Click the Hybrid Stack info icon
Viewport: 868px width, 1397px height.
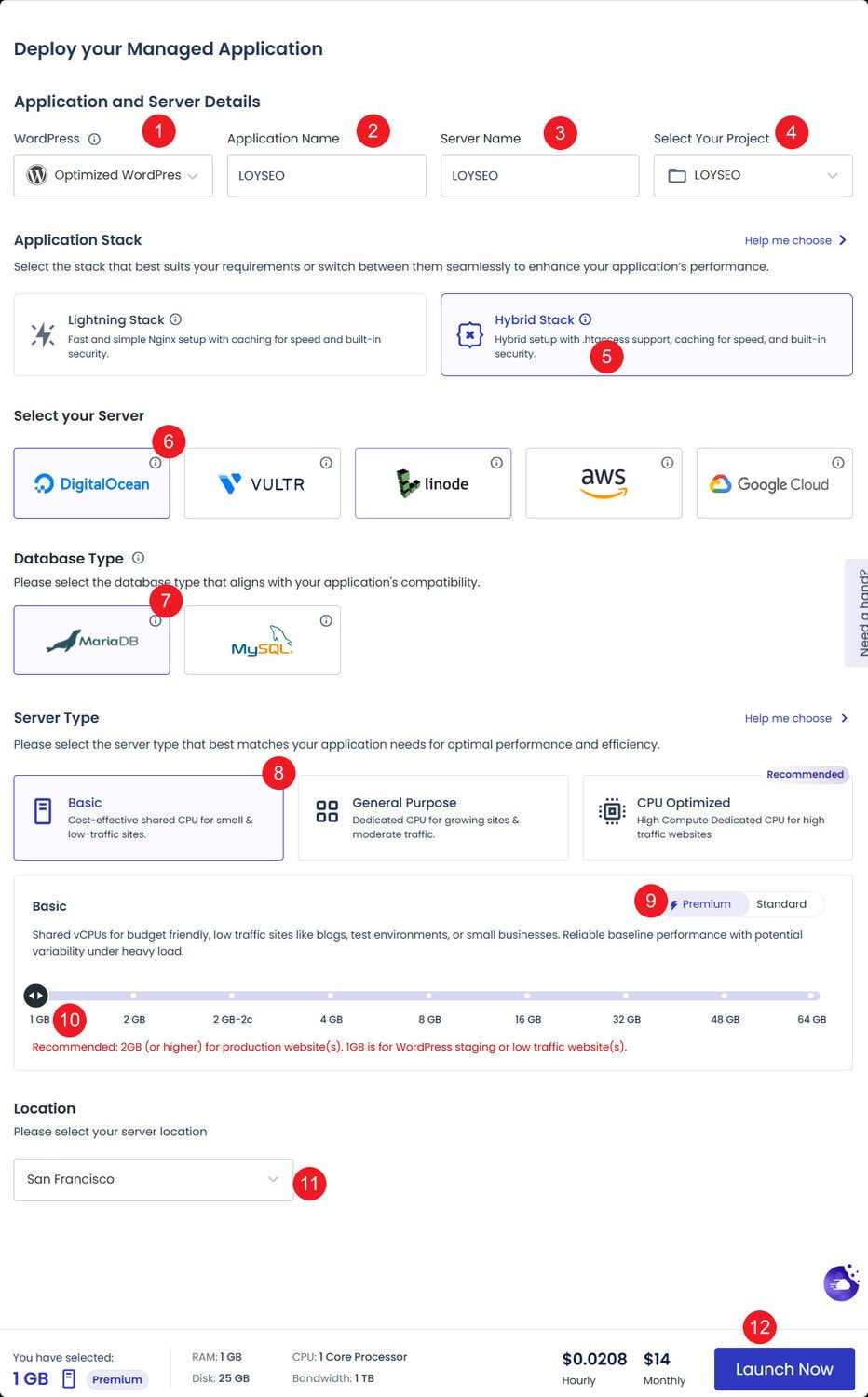(x=585, y=319)
